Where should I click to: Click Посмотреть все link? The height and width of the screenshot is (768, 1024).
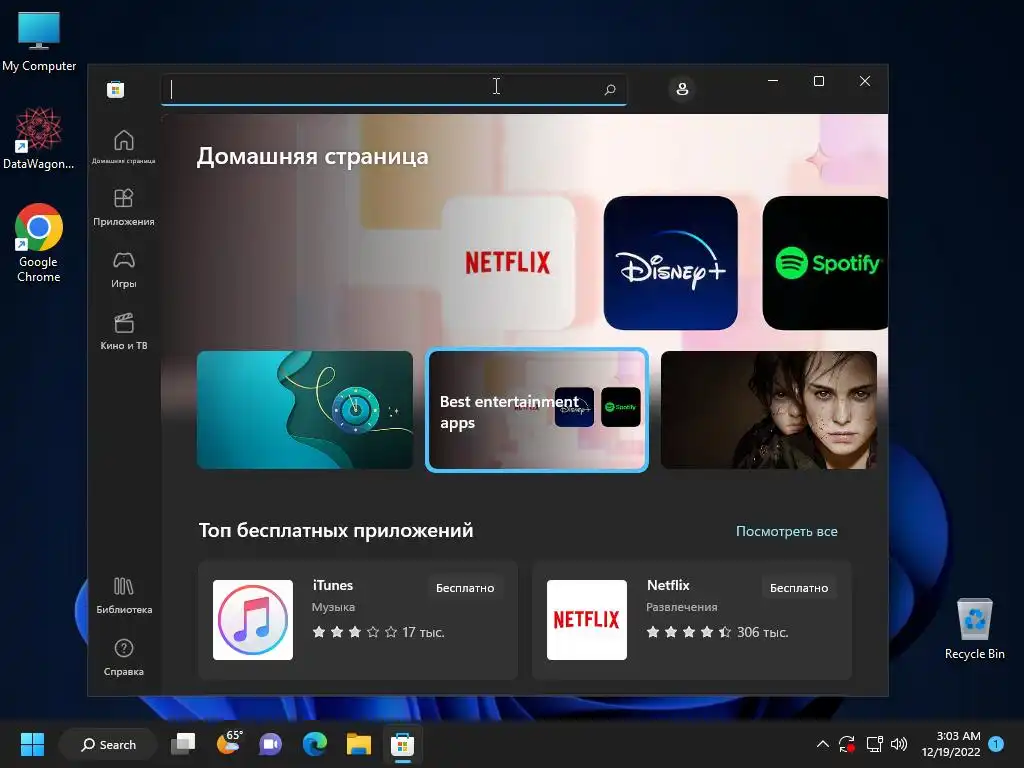pos(786,532)
